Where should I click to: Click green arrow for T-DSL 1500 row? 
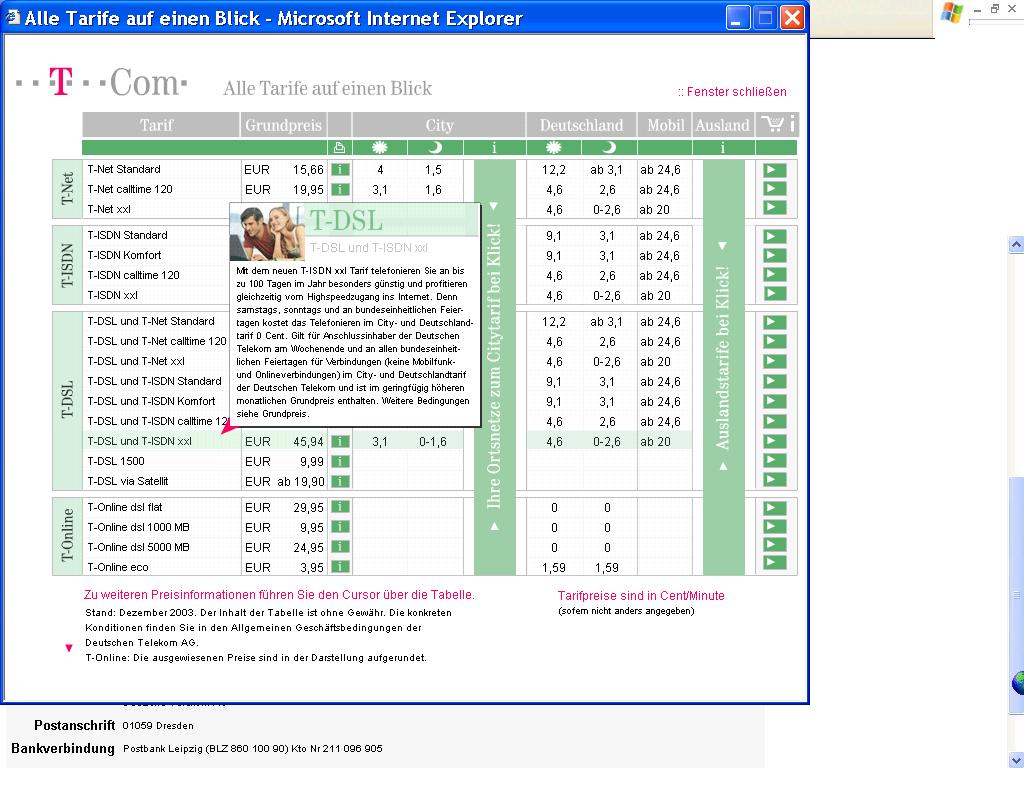[x=775, y=461]
